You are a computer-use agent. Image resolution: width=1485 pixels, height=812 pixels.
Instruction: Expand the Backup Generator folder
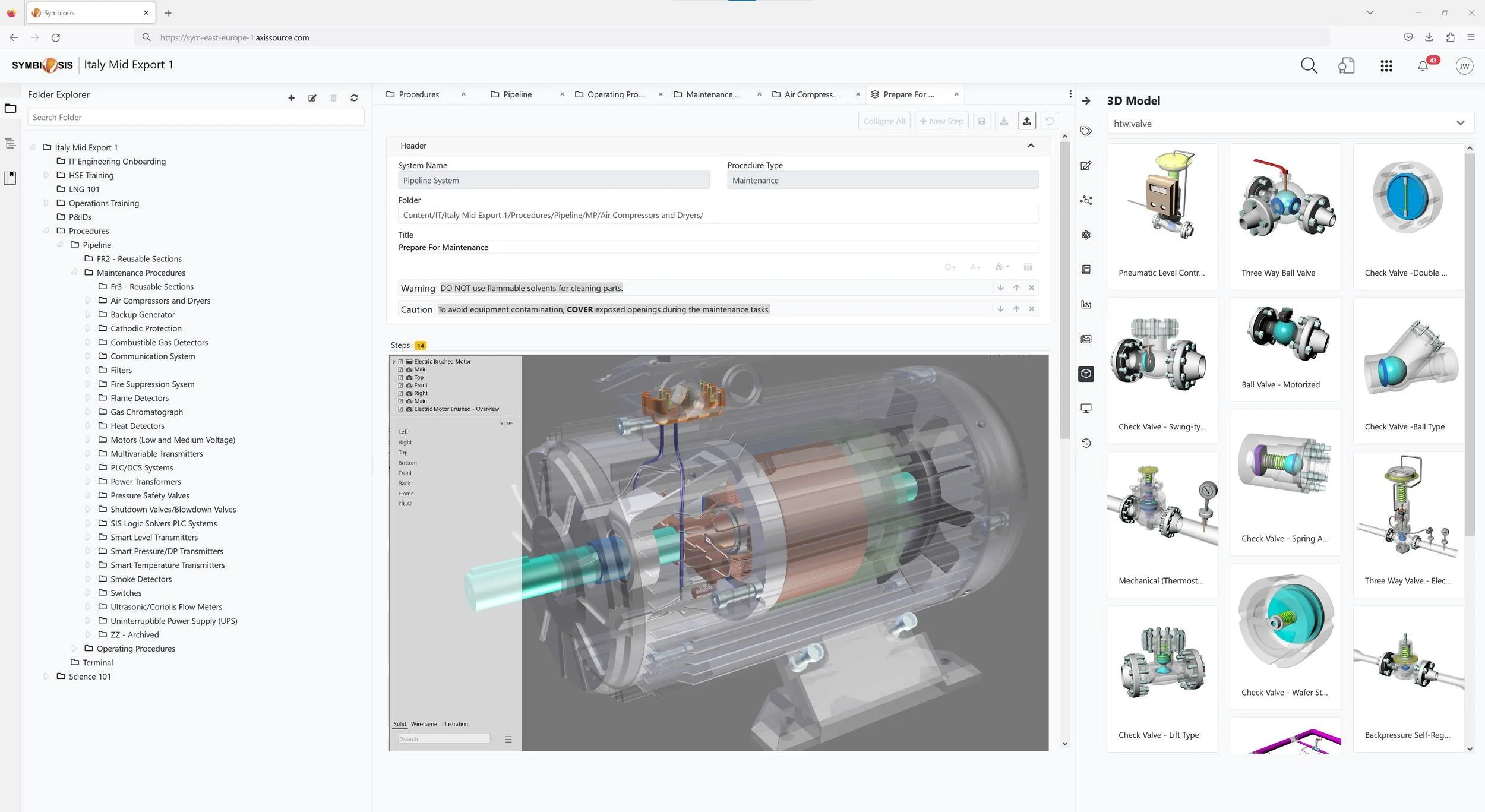coord(88,315)
